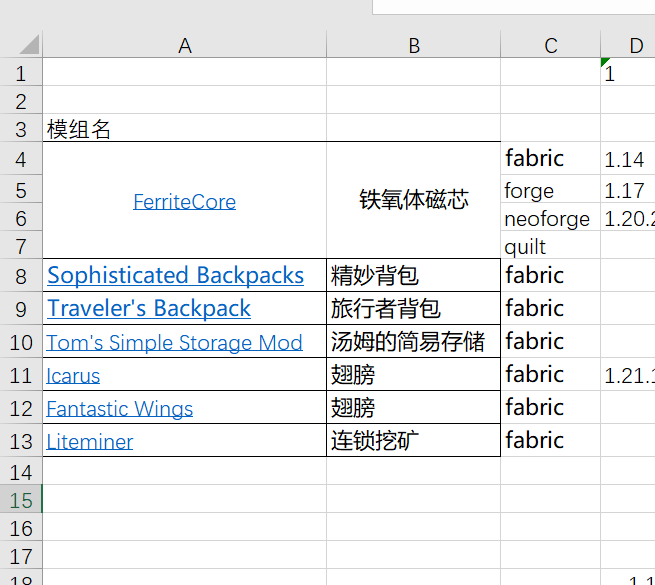Click the green error indicator in D1

(605, 63)
